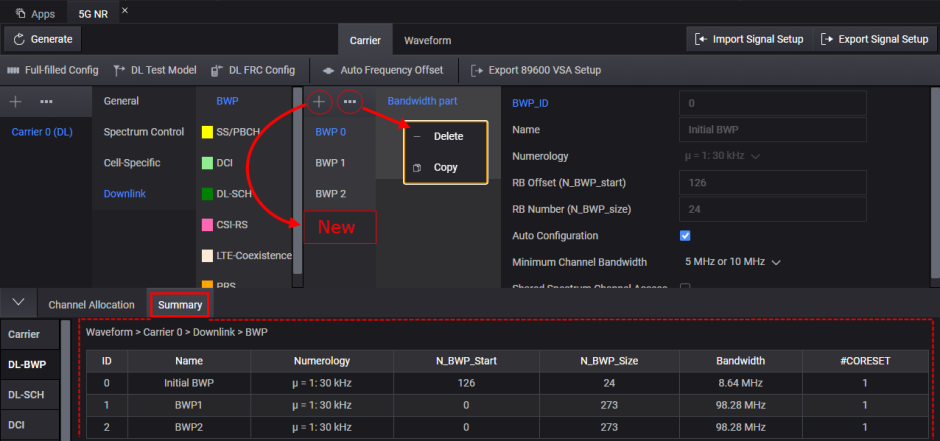This screenshot has width=940, height=441.
Task: Select the 5G NR tab
Action: point(93,13)
